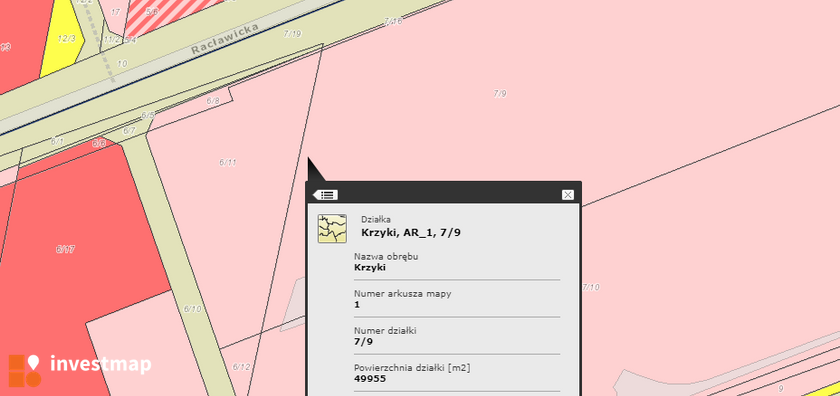Click the 7/9 label on the map
This screenshot has width=840, height=396.
(500, 94)
